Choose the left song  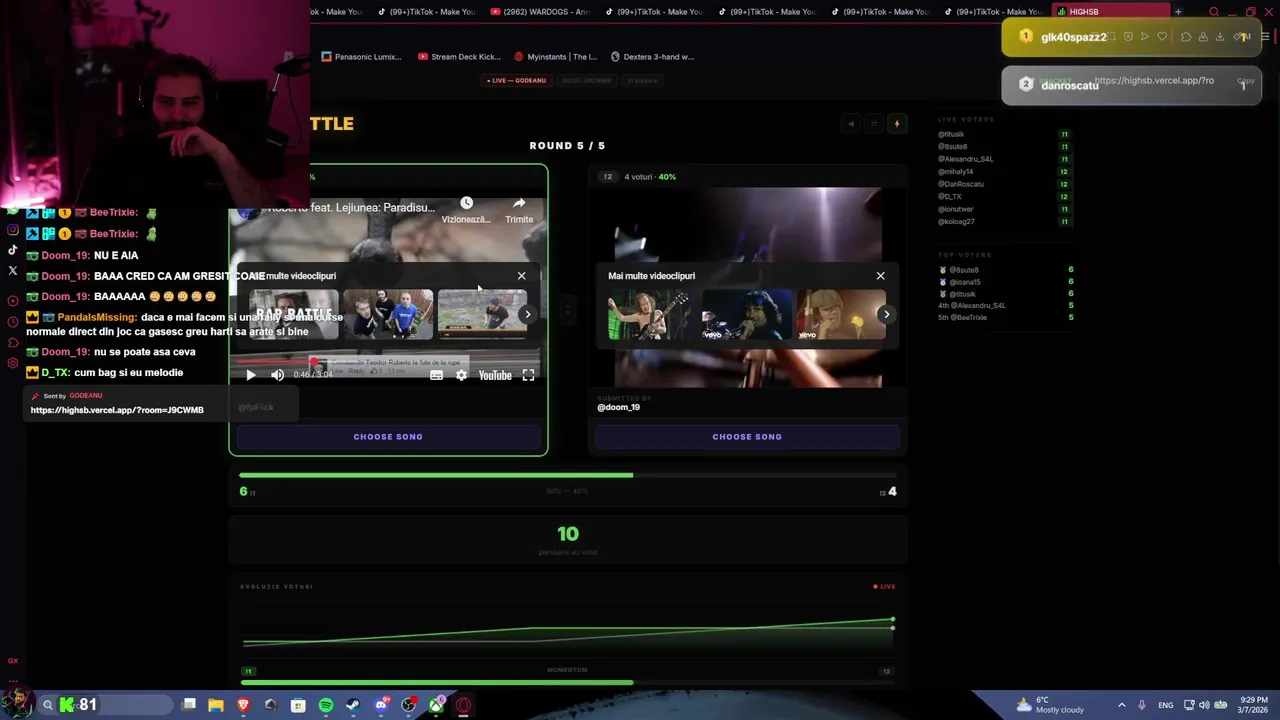[388, 436]
